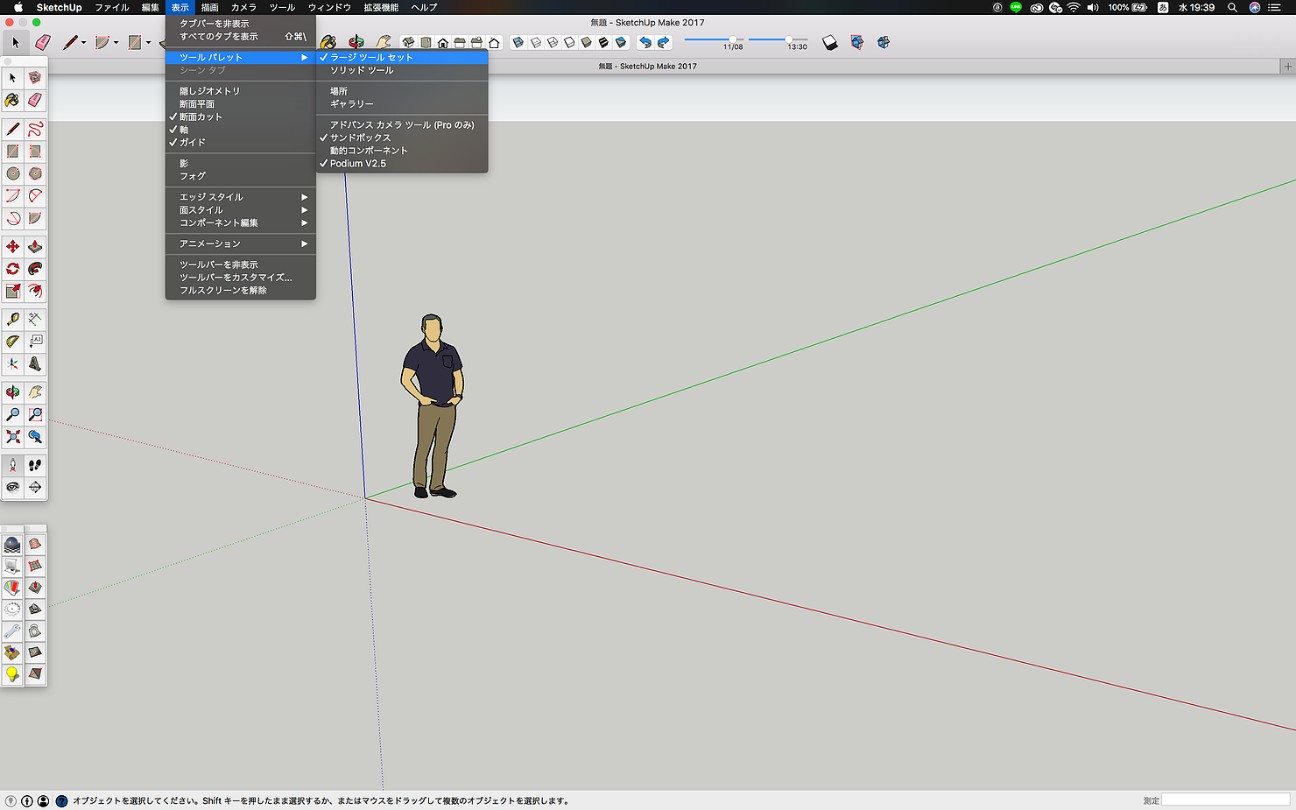This screenshot has width=1296, height=810.
Task: Select the Pencil Line tool in palette
Action: pos(13,129)
